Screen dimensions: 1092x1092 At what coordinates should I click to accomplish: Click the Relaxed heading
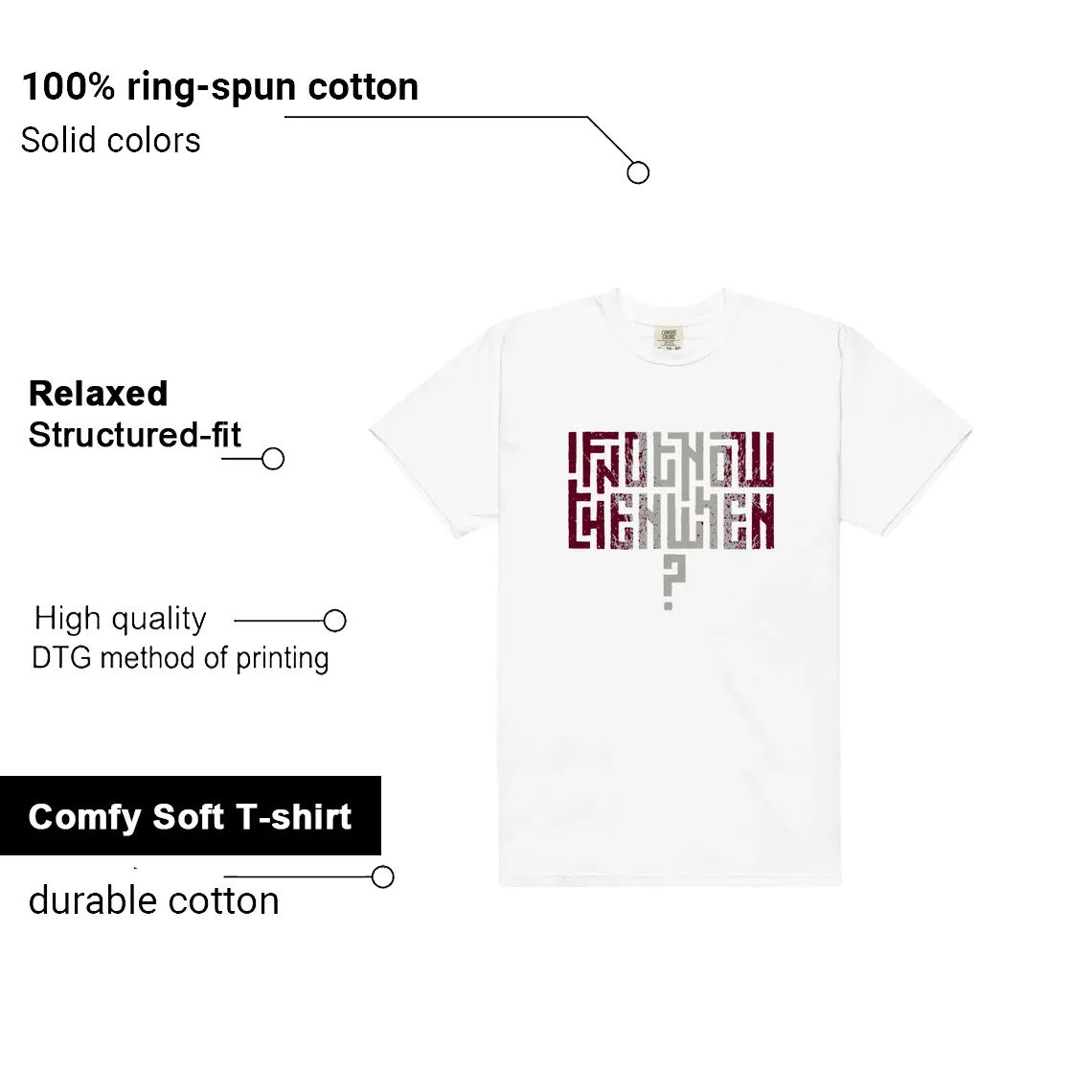click(x=99, y=394)
